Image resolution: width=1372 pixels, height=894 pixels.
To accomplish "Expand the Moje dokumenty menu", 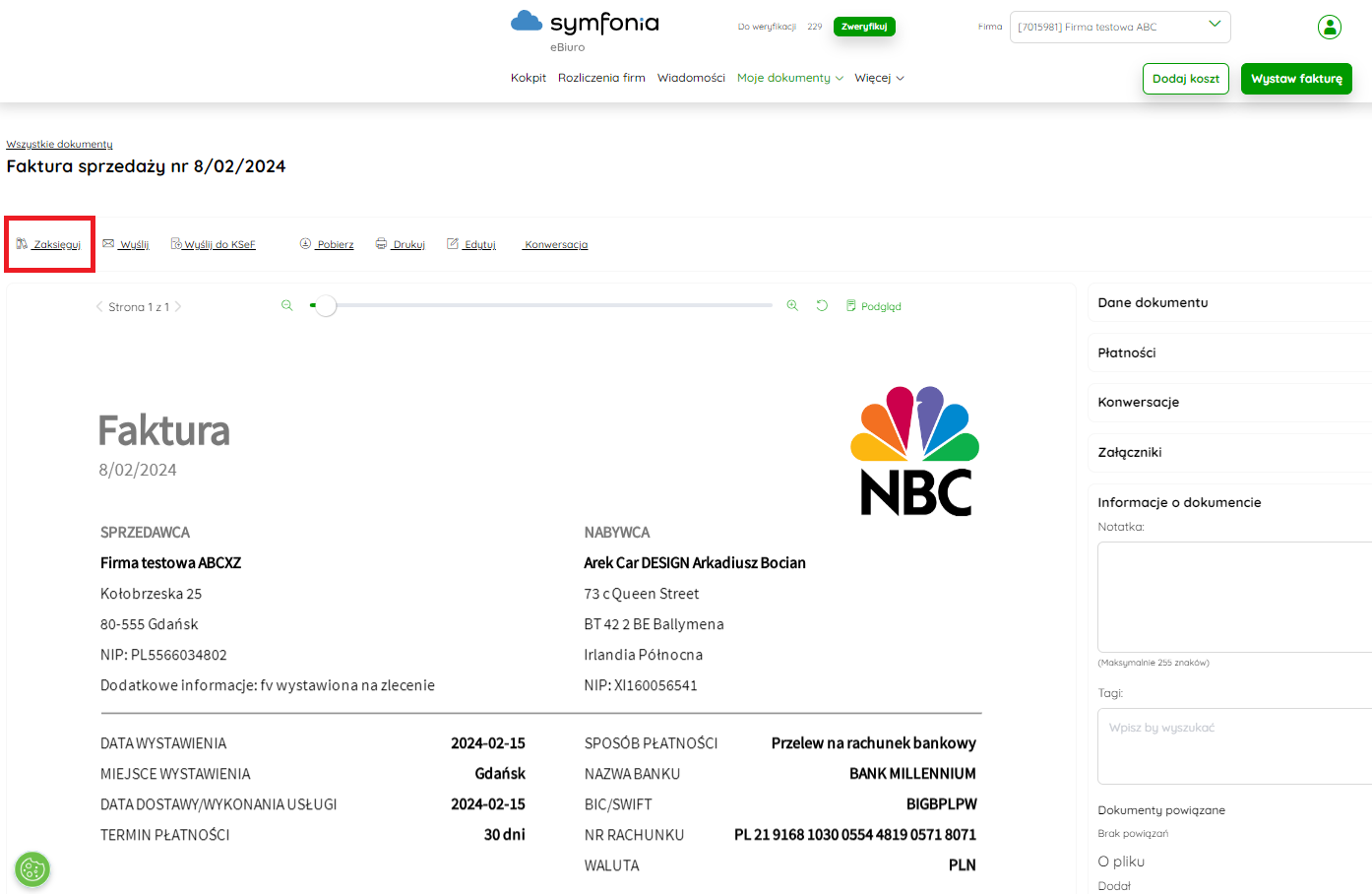I will tap(790, 78).
